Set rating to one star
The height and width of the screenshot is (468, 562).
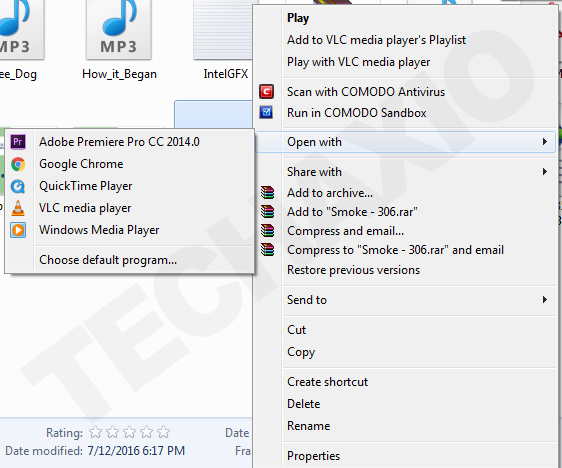coord(95,432)
